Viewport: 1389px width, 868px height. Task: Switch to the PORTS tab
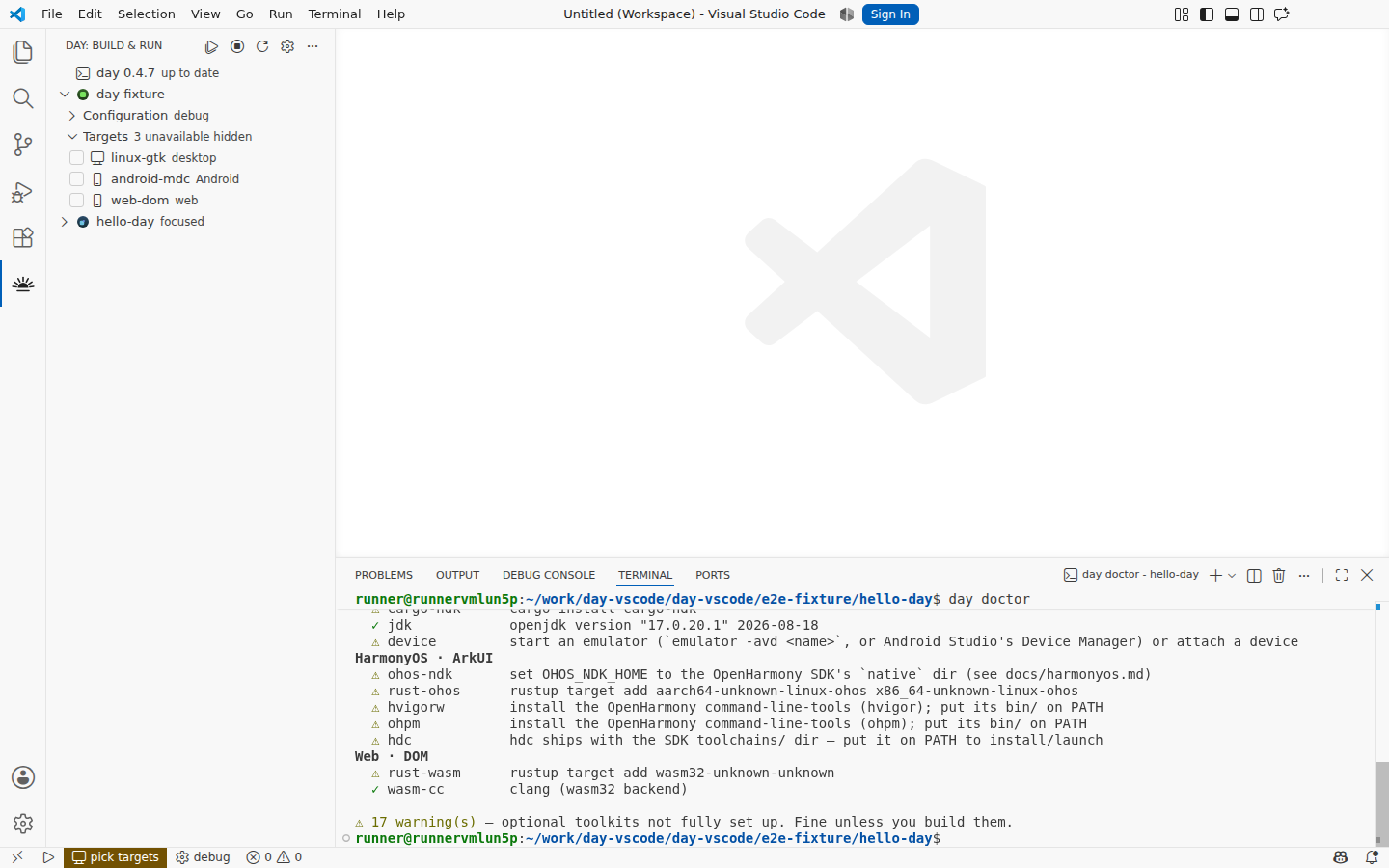(713, 575)
